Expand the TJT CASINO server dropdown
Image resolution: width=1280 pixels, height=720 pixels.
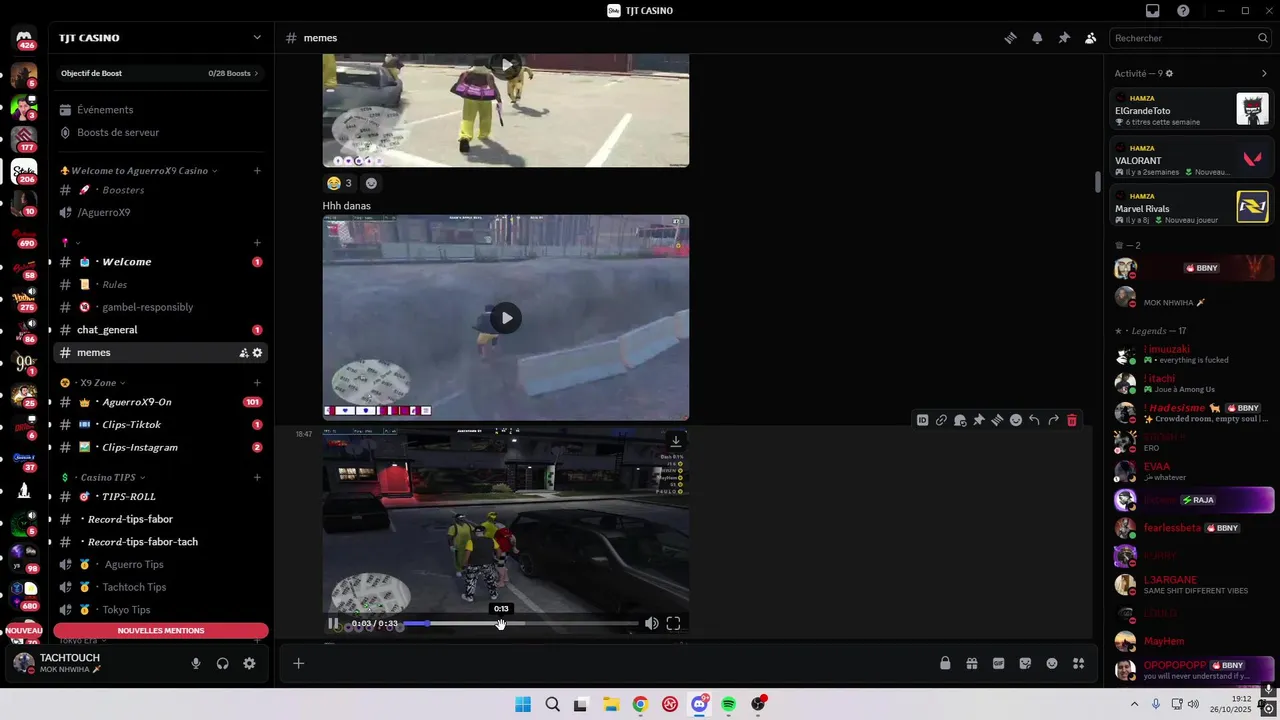[x=257, y=38]
